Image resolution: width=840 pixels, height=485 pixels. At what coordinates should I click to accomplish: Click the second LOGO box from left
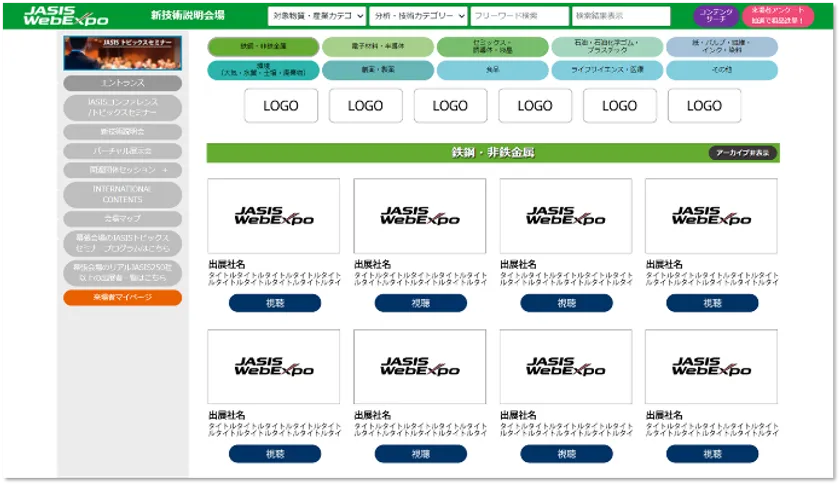365,106
